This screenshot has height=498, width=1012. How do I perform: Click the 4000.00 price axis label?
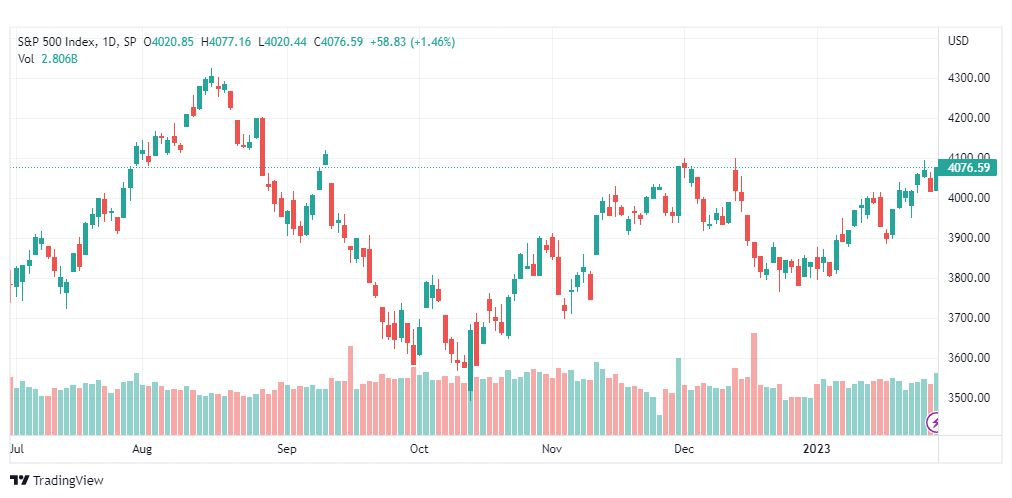(x=968, y=198)
